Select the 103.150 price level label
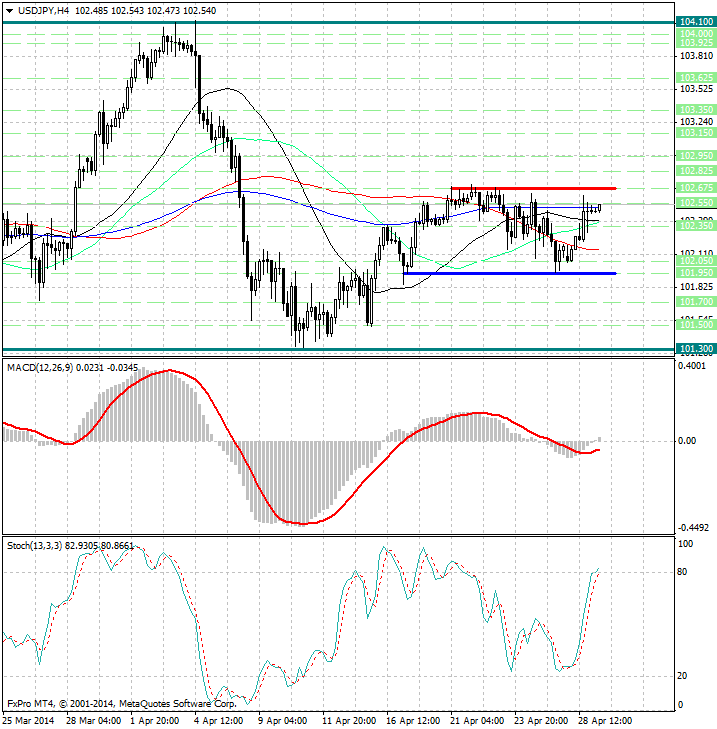The height and width of the screenshot is (729, 717). [x=696, y=133]
